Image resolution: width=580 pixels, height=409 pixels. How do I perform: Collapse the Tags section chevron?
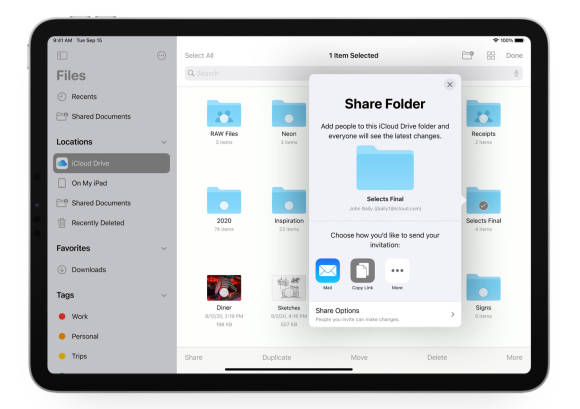[164, 295]
